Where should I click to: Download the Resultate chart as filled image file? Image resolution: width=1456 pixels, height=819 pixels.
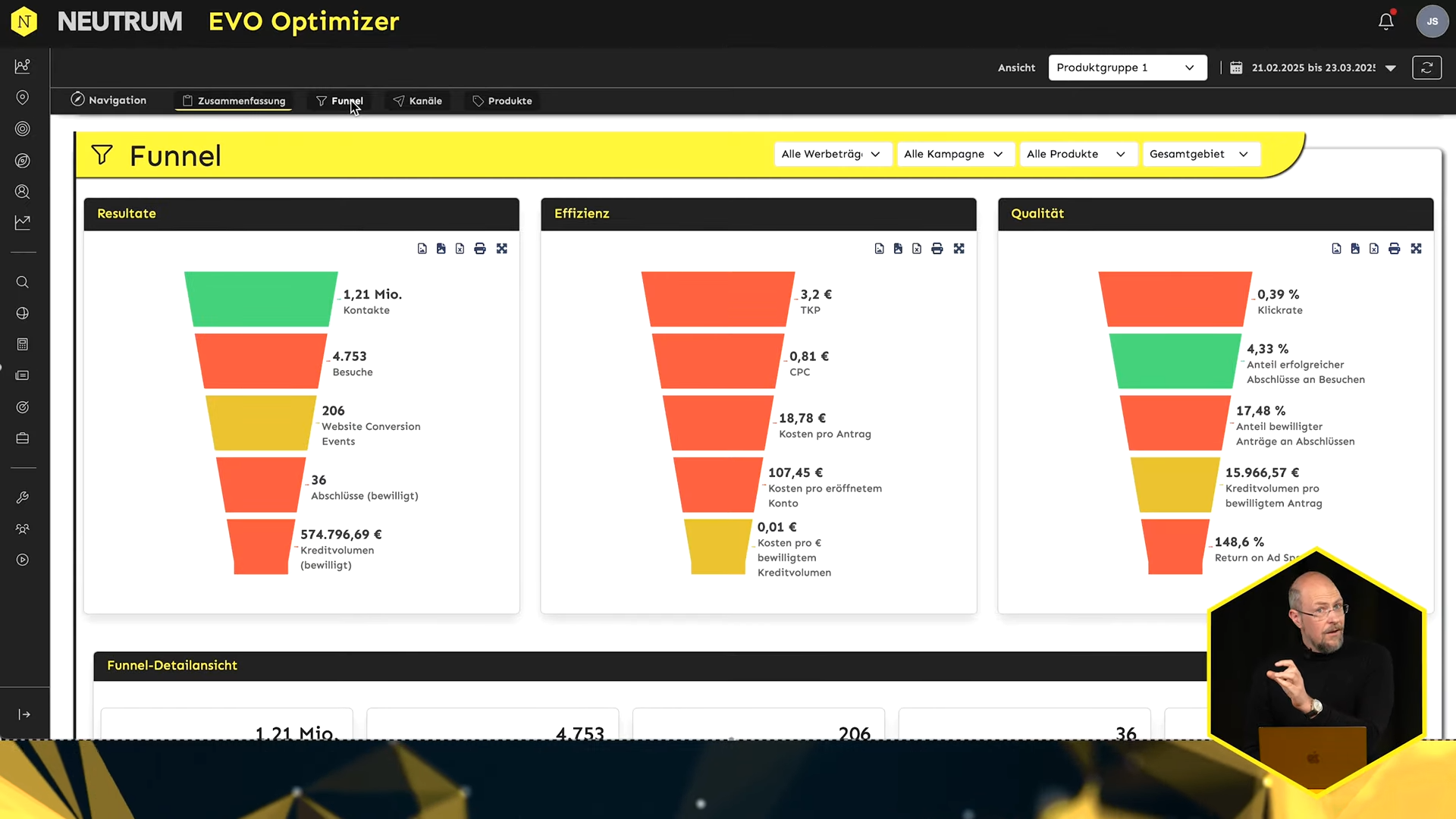click(x=441, y=249)
